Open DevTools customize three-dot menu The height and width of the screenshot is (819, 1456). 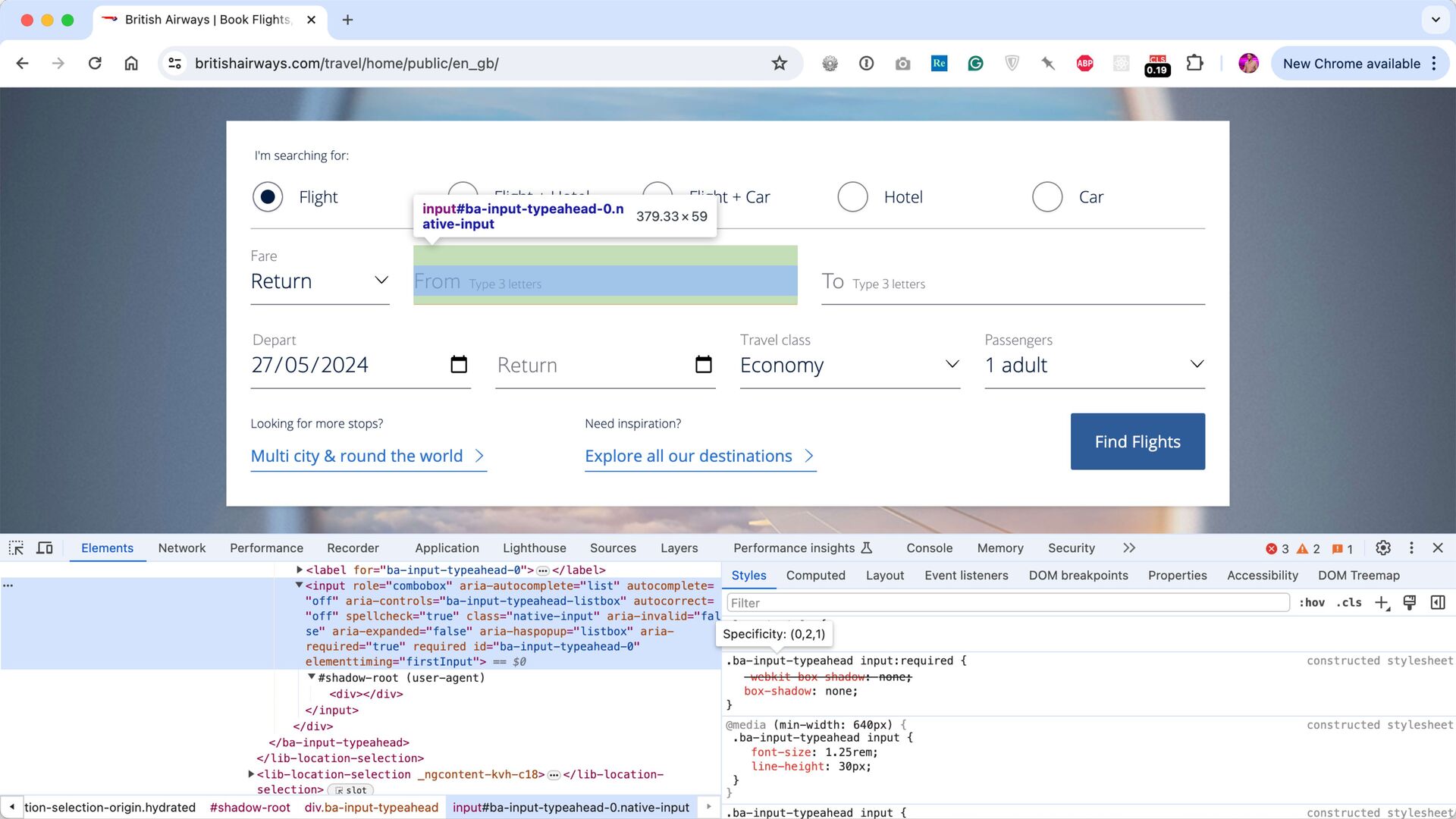1411,548
